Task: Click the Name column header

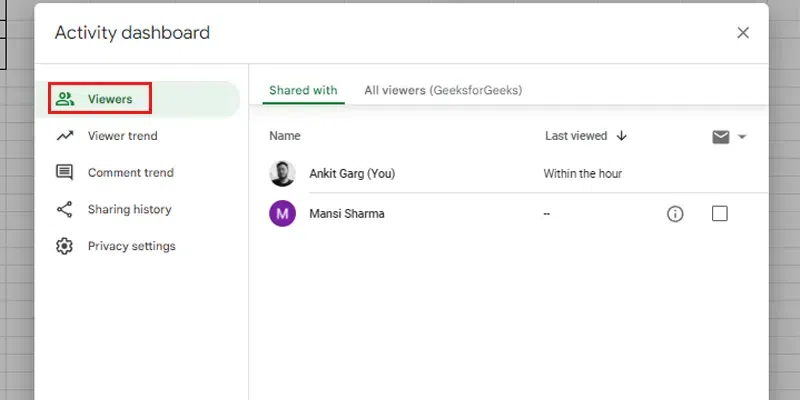Action: [x=285, y=136]
